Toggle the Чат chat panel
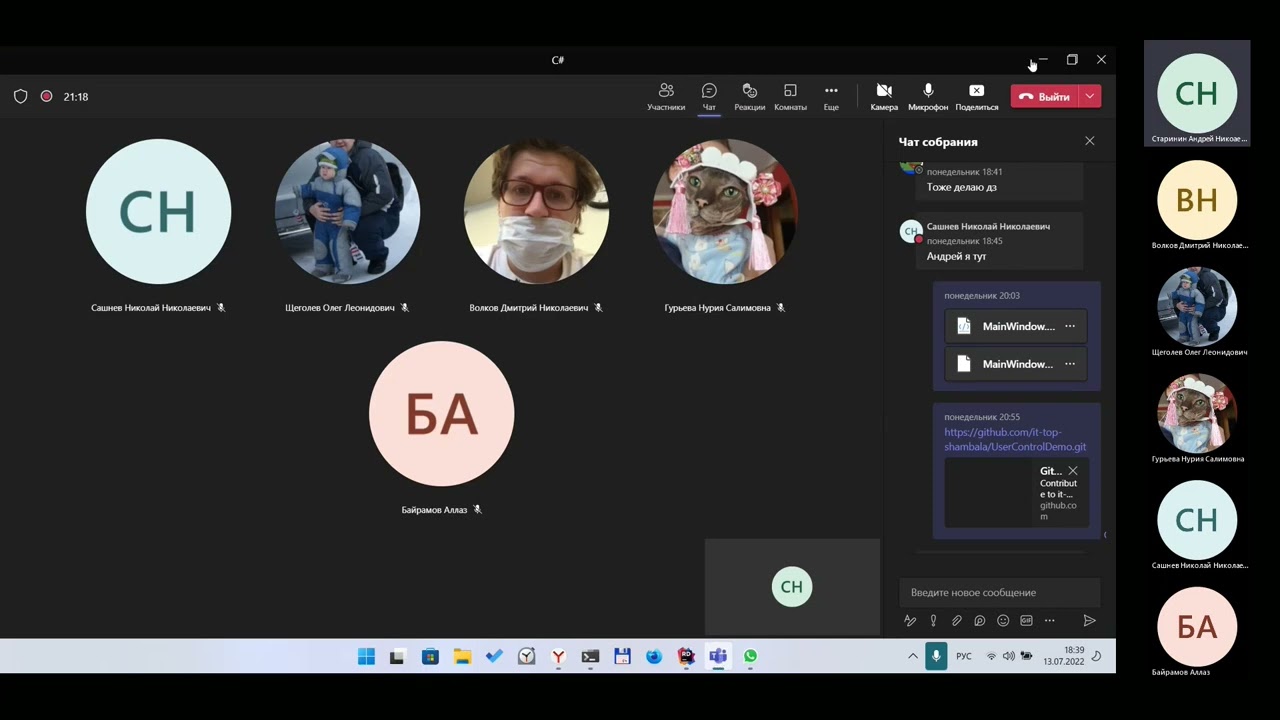Screen dimensions: 1280x720 pos(709,97)
